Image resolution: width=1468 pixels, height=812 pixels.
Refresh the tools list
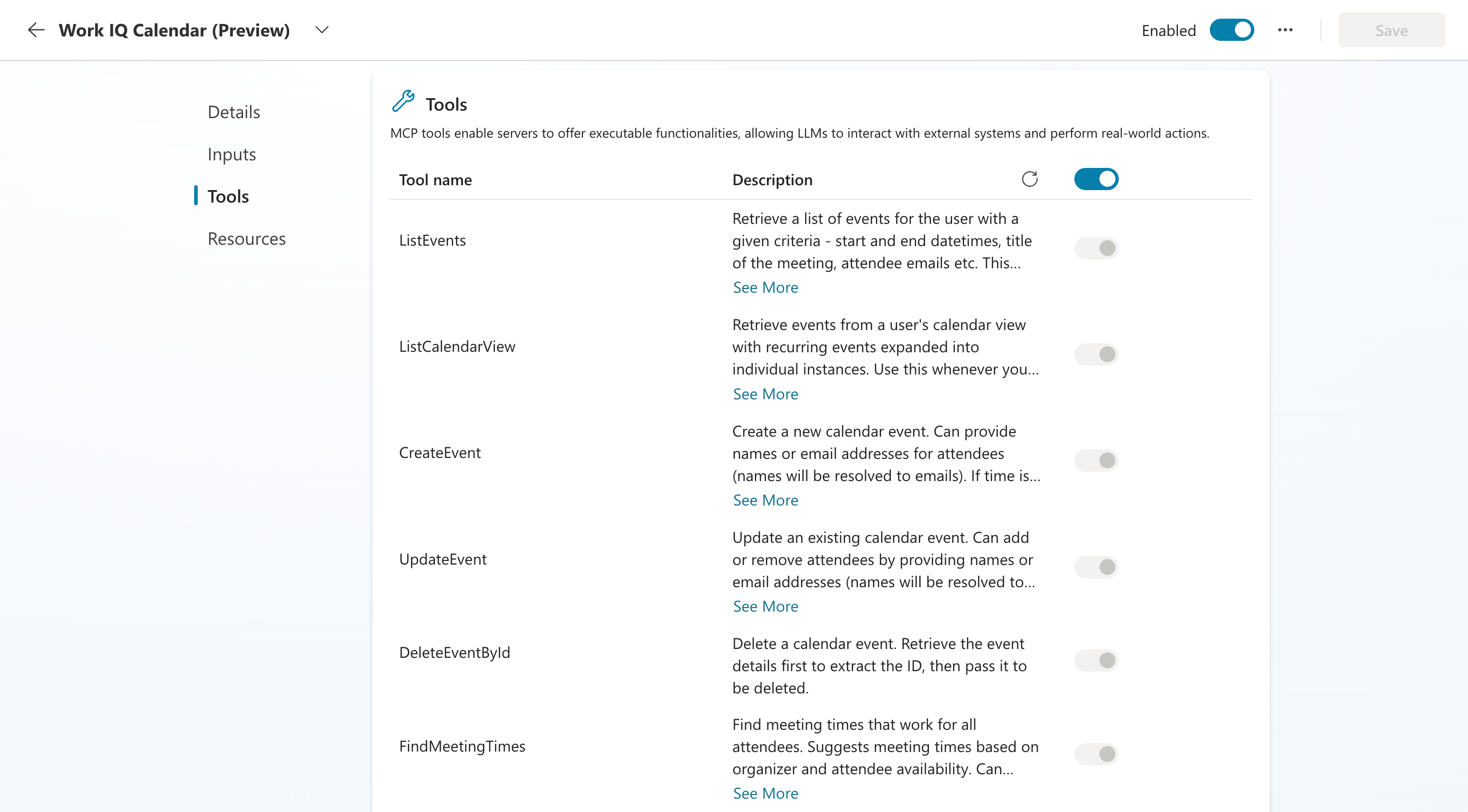pyautogui.click(x=1030, y=179)
